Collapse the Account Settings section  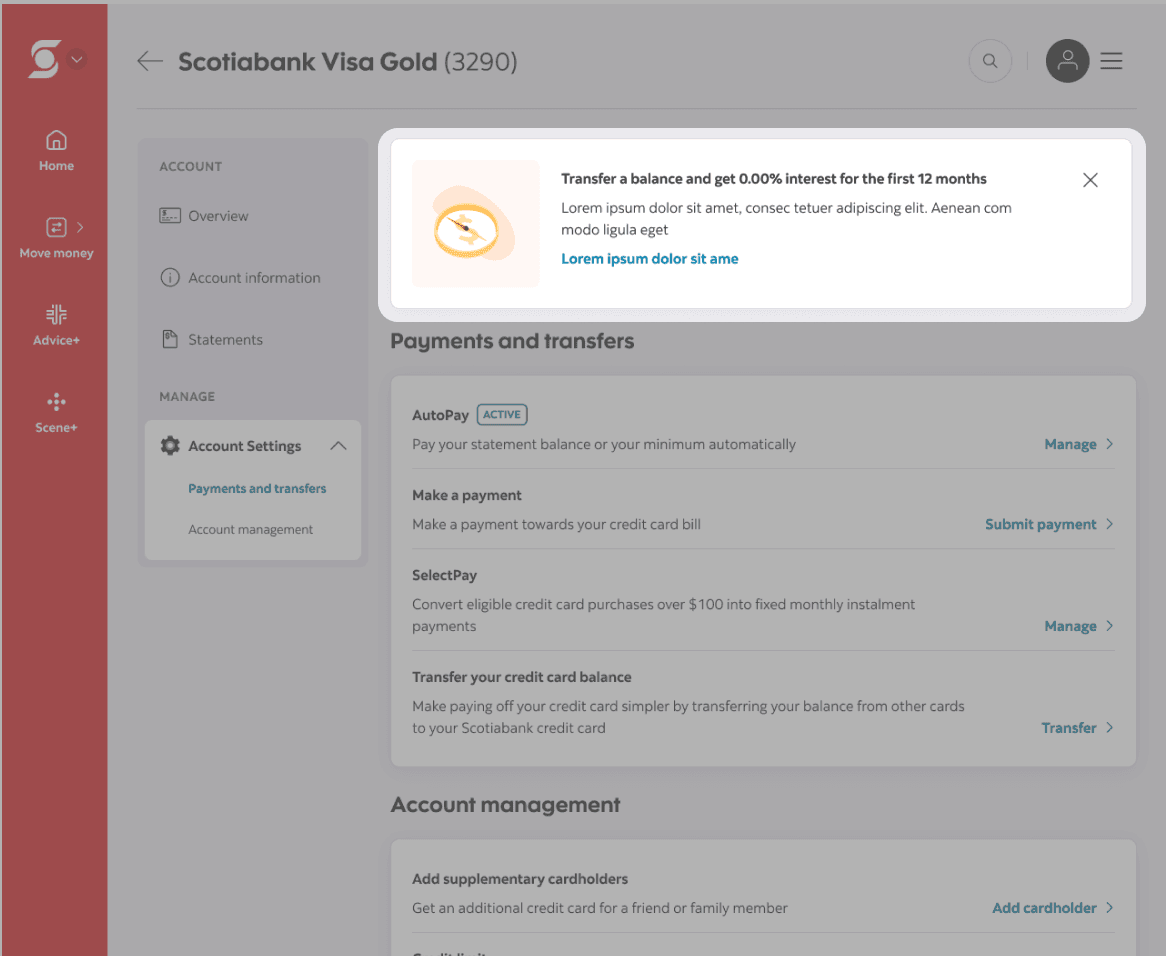click(x=338, y=445)
